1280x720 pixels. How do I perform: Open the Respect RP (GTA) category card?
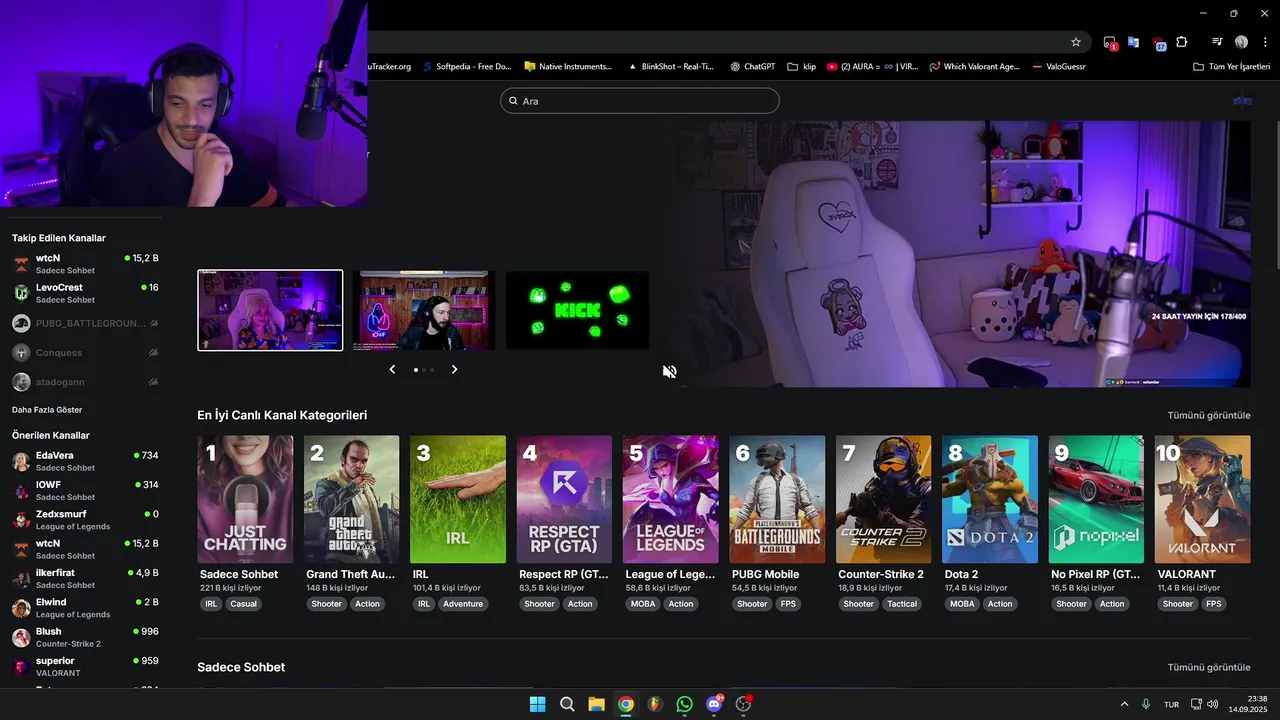[x=564, y=499]
